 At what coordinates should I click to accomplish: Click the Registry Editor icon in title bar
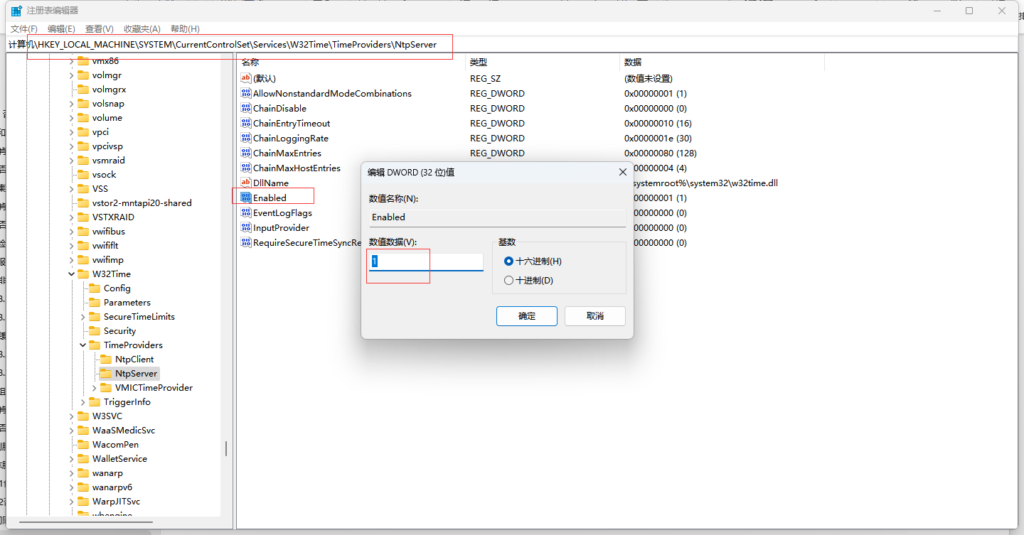[16, 10]
